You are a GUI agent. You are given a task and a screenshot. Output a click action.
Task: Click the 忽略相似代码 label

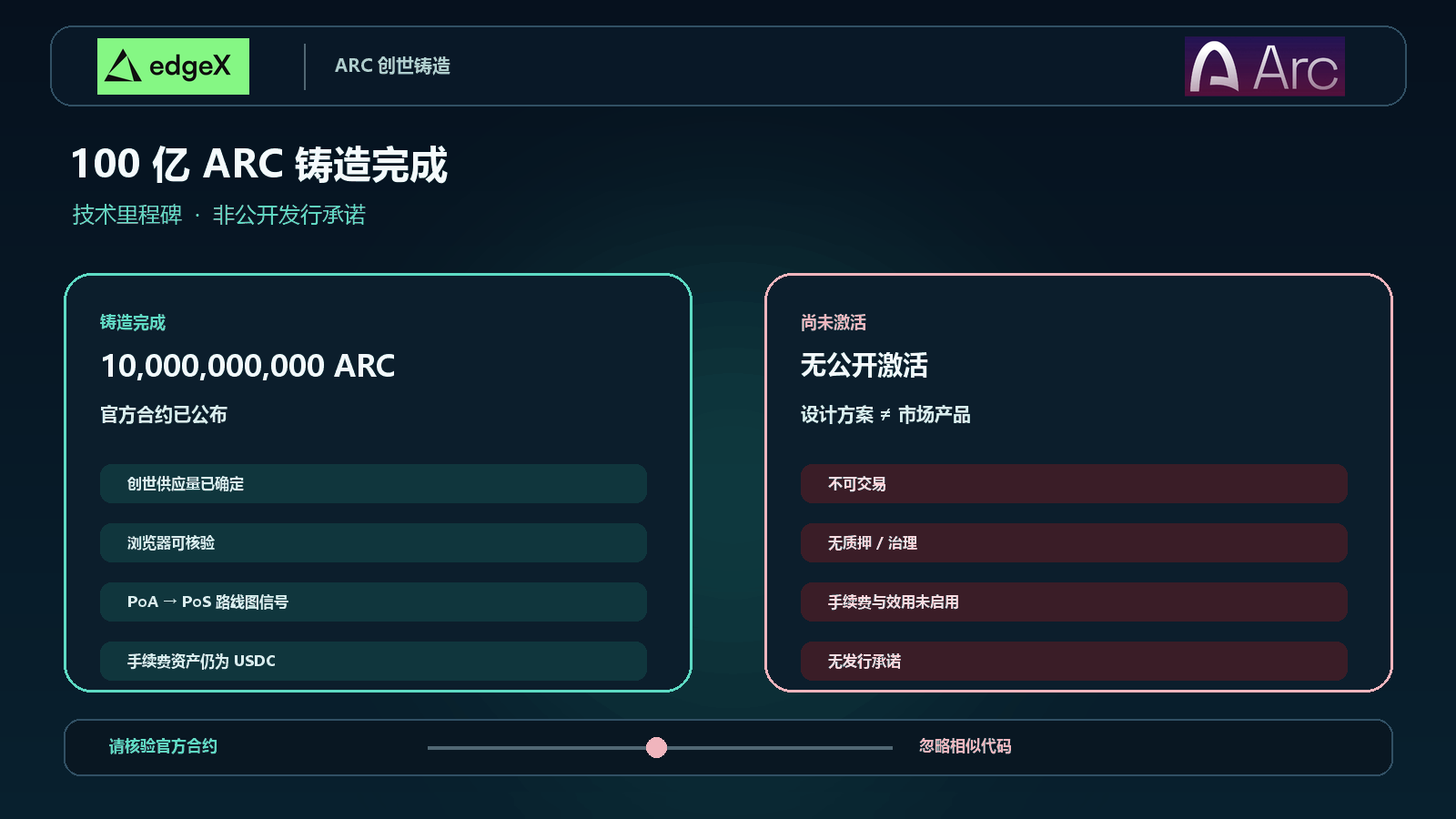pos(965,746)
